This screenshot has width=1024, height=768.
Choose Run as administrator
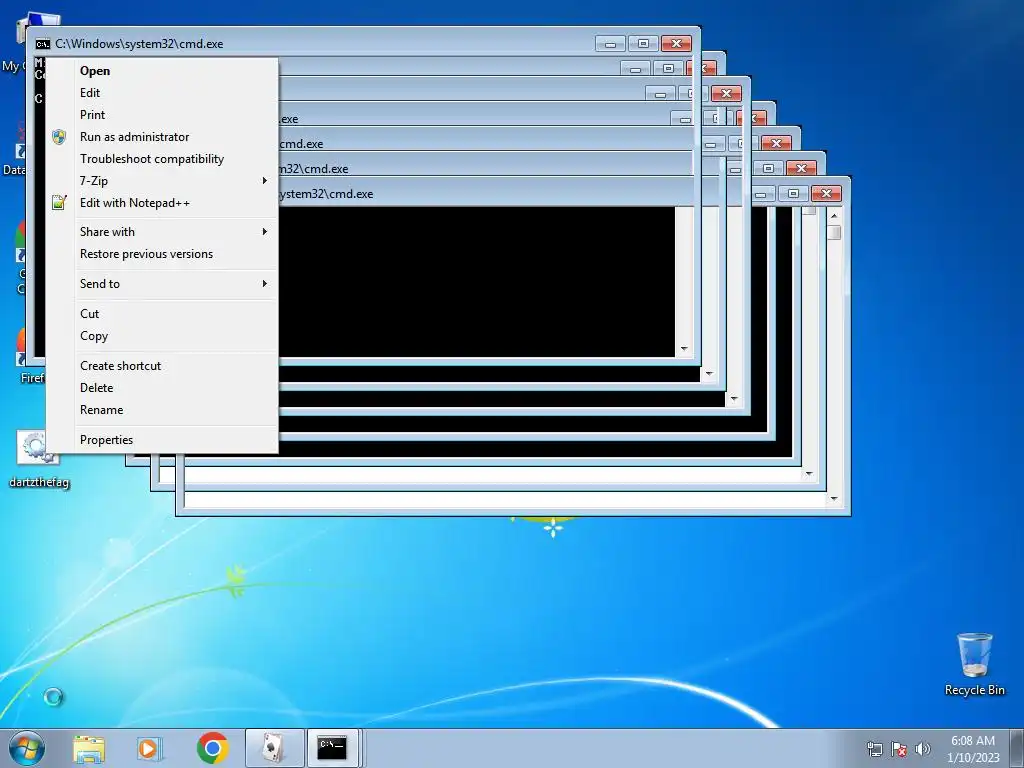click(163, 137)
